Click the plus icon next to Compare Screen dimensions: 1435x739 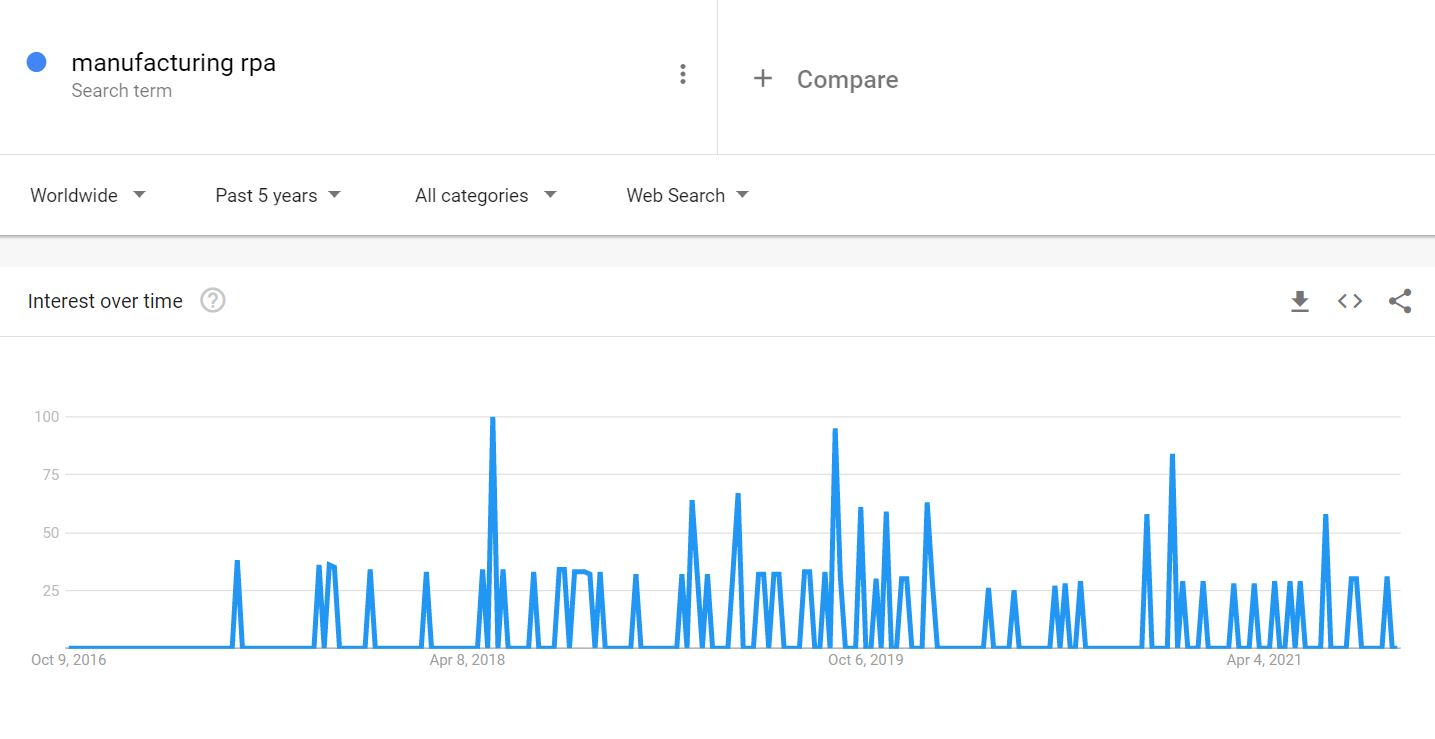point(763,78)
